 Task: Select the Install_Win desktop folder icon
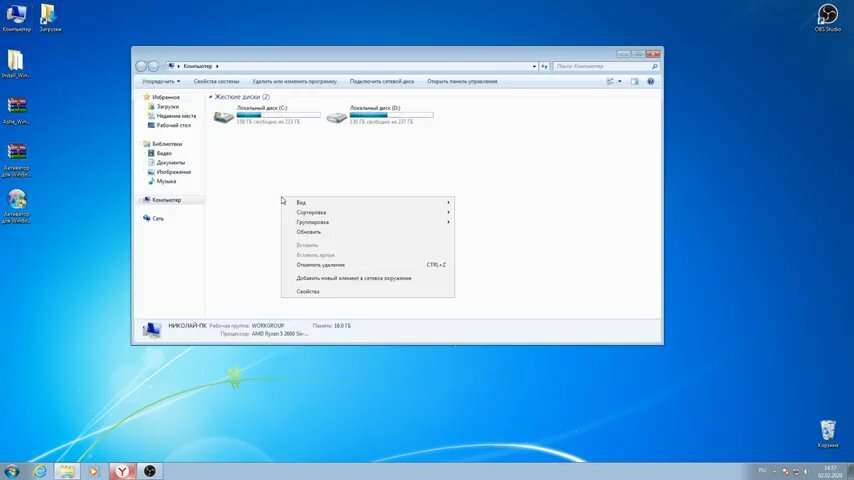tap(16, 64)
